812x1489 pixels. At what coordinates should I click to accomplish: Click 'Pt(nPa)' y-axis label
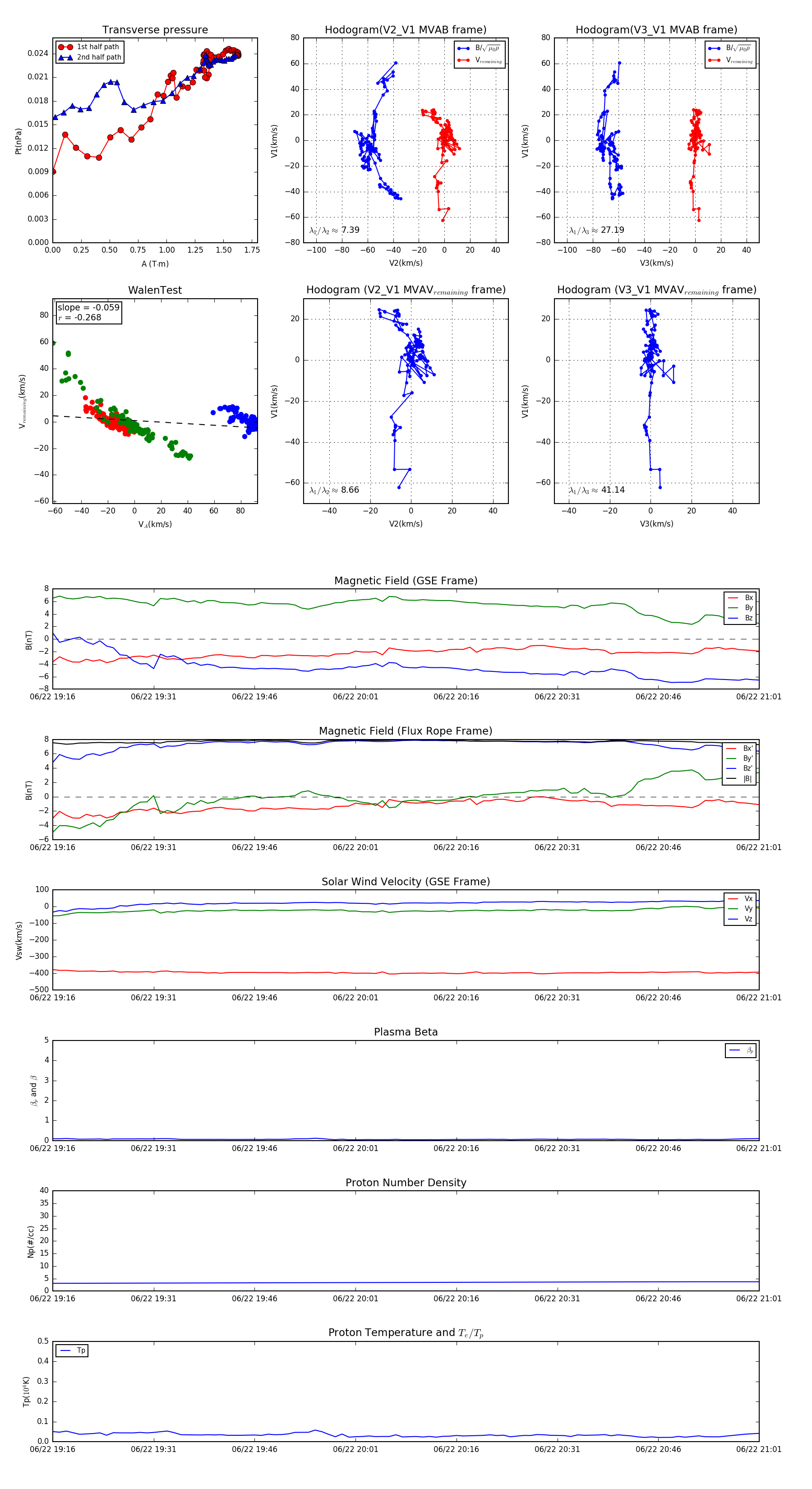coord(18,140)
